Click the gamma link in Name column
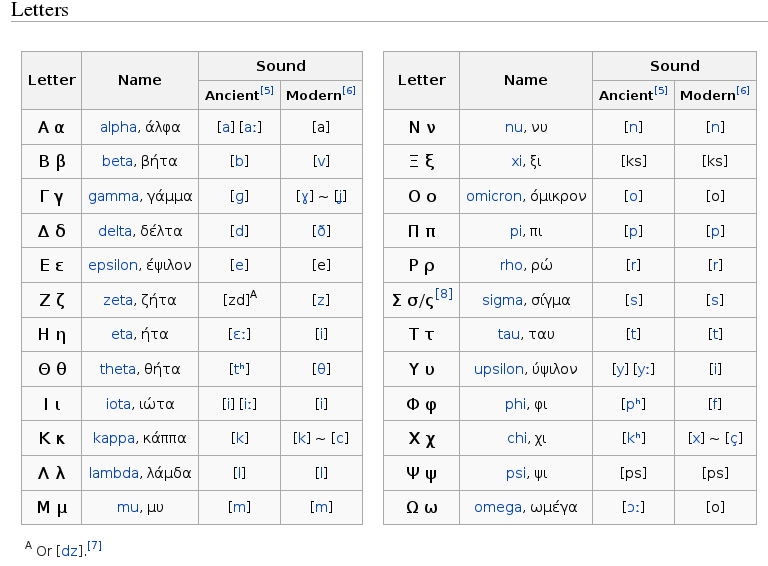Image resolution: width=768 pixels, height=566 pixels. (x=113, y=196)
